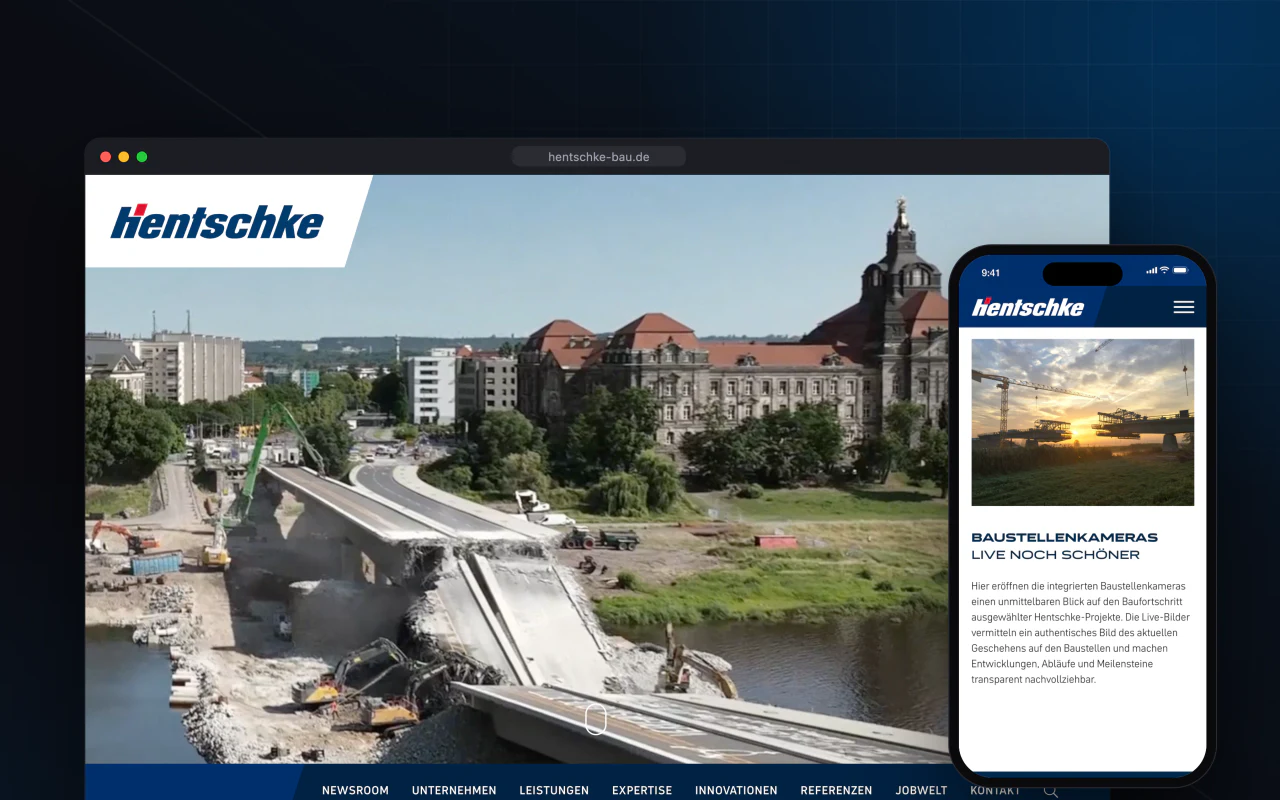Click the Hentschke logo in the browser window

(x=217, y=222)
